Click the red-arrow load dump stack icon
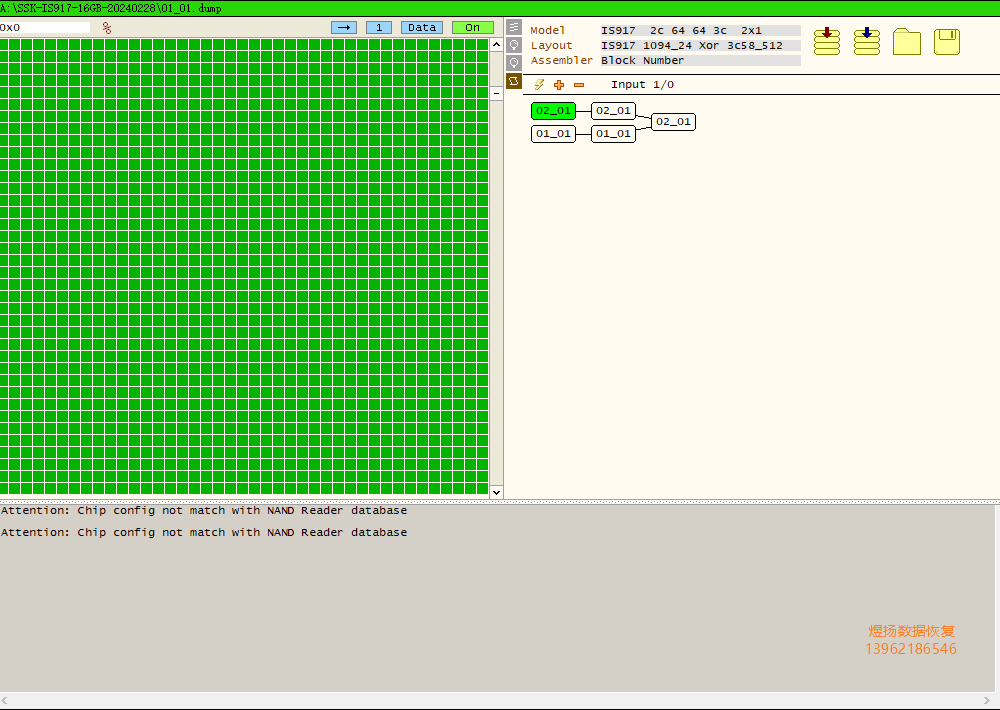Screen dimensions: 1000x710 coord(827,41)
